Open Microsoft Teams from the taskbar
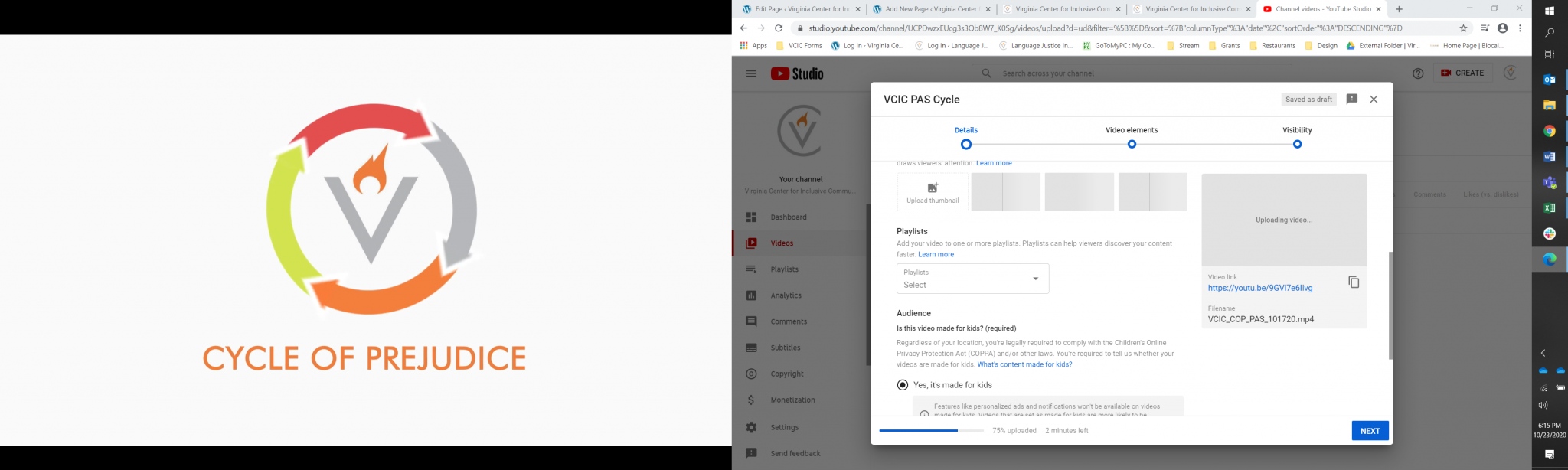The height and width of the screenshot is (470, 1568). [x=1549, y=182]
